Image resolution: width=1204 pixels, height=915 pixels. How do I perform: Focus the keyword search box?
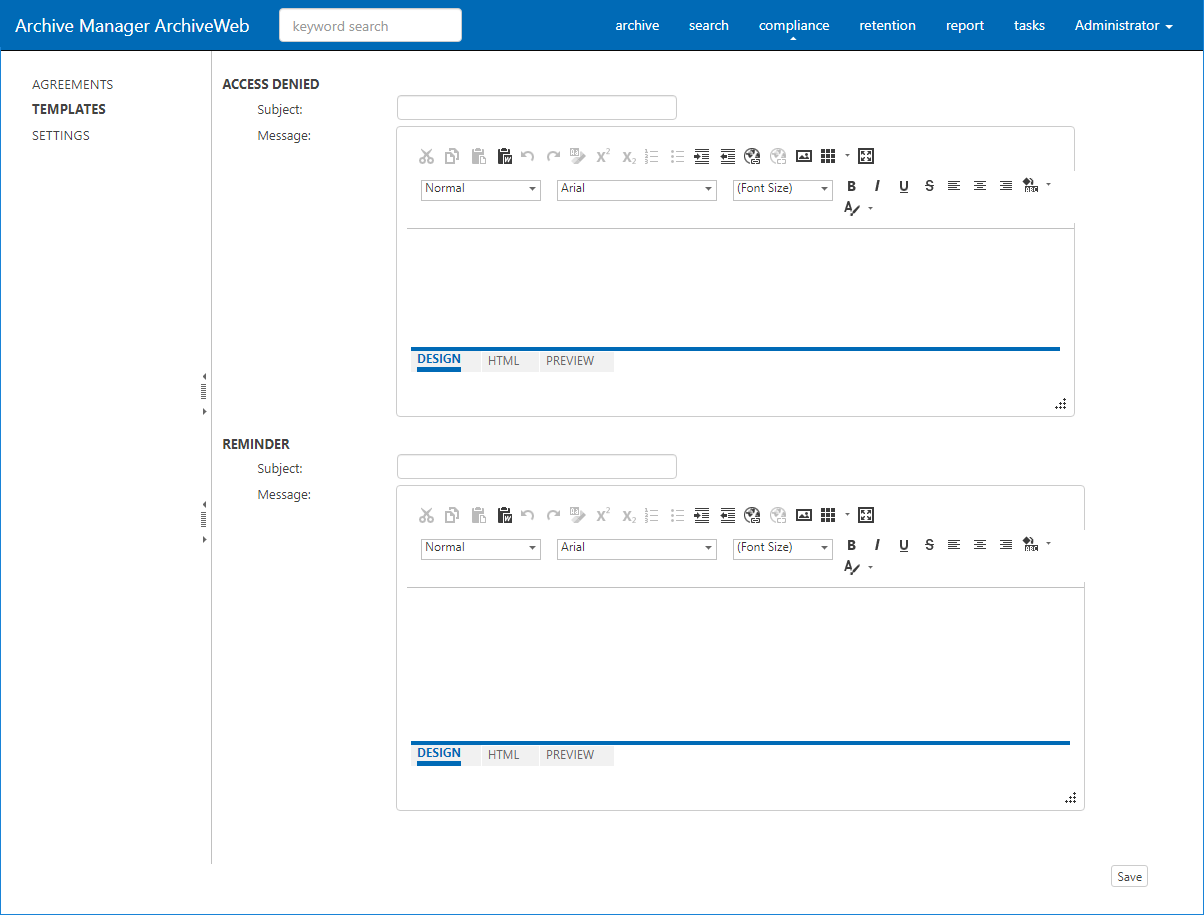(x=370, y=26)
